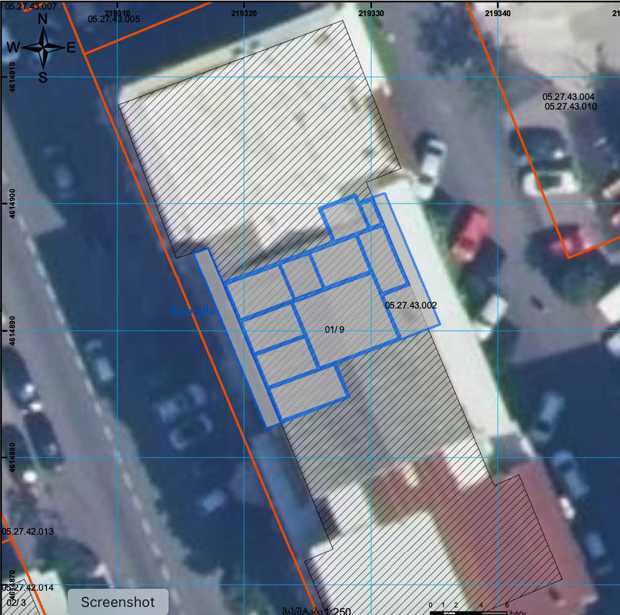Viewport: 620px width, 615px height.
Task: Click parcel label 05.27.42.013
Action: [x=27, y=531]
